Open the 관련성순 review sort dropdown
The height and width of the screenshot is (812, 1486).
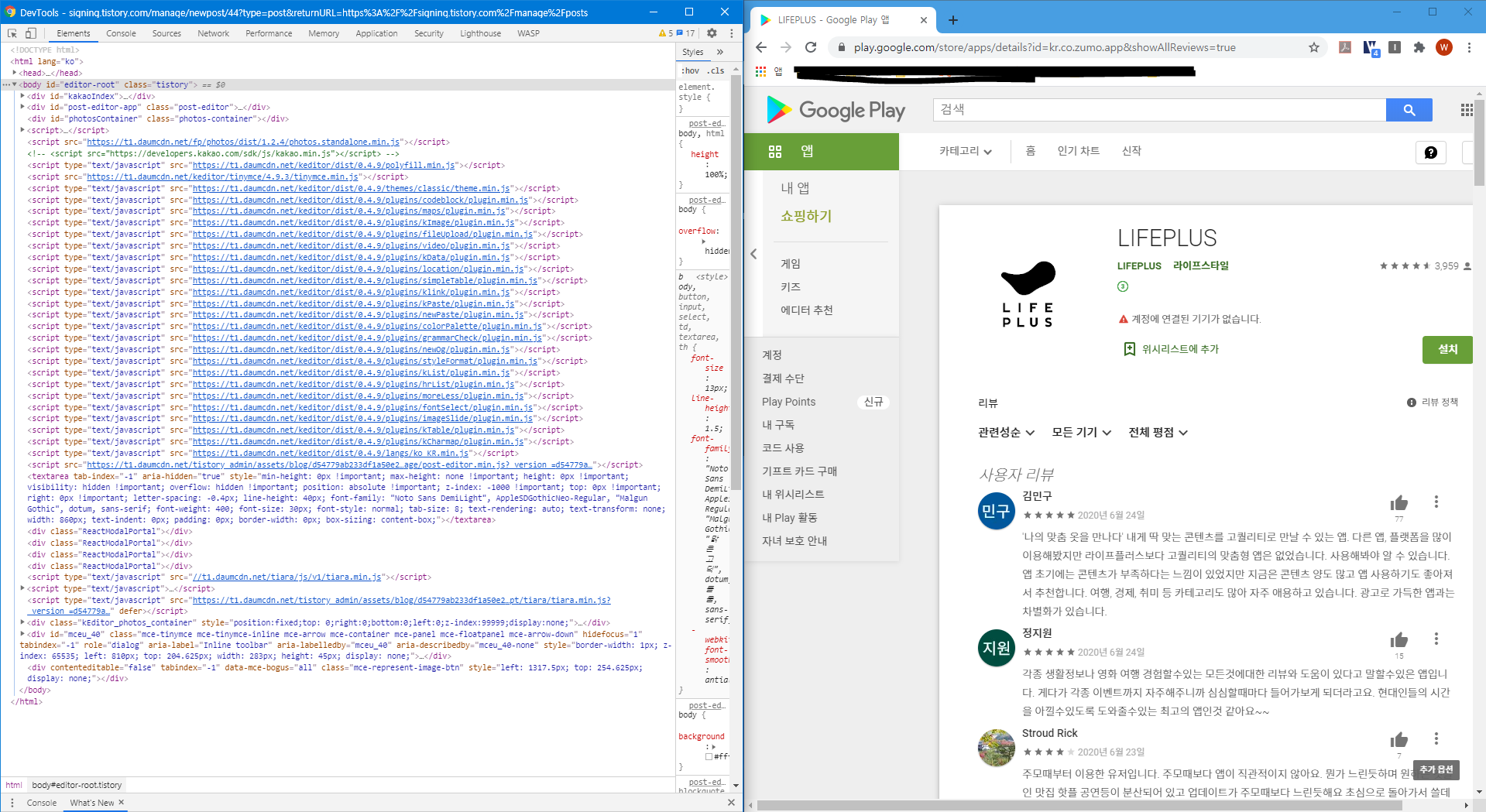point(1007,433)
